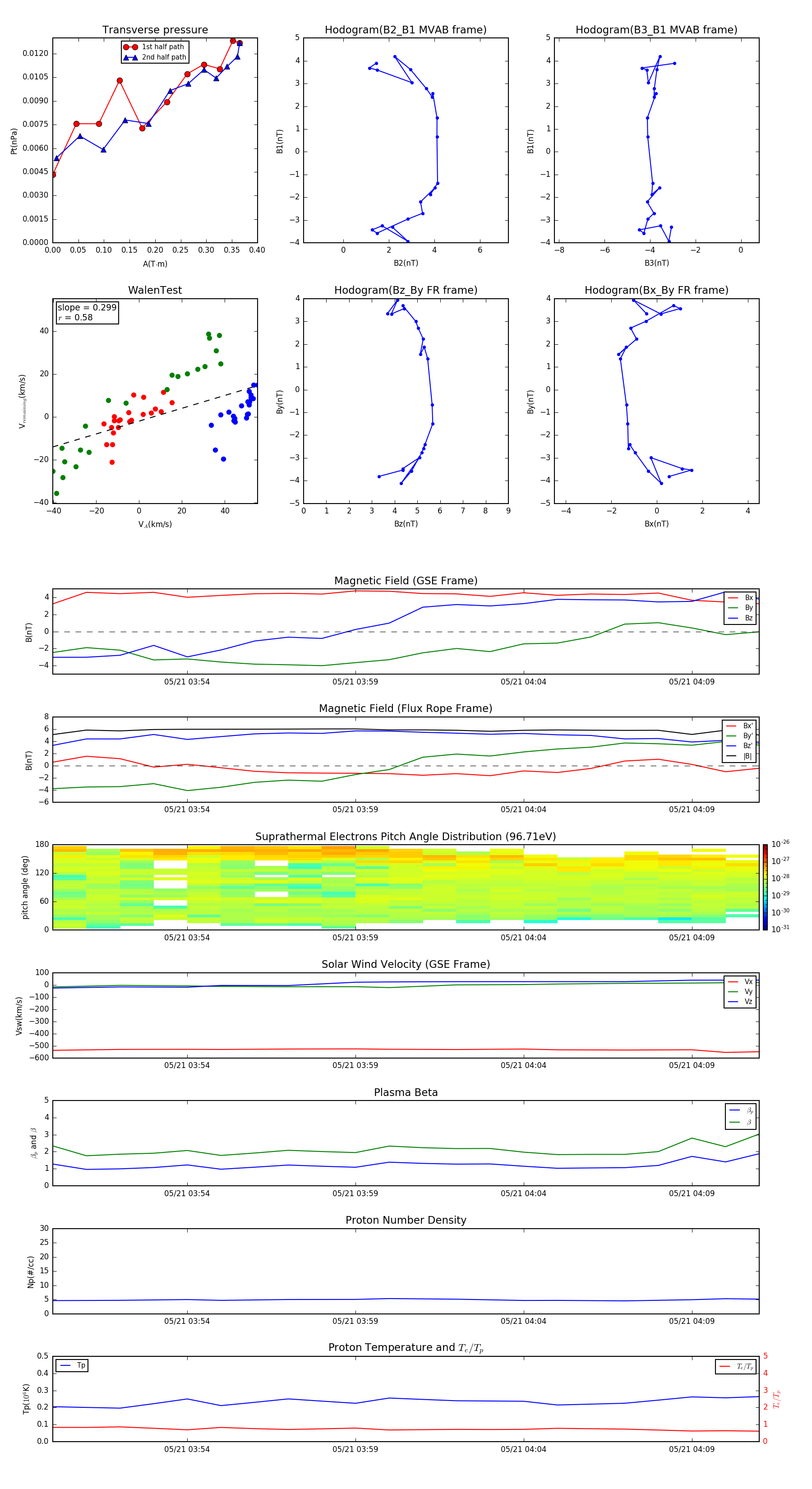This screenshot has height=1489, width=812.
Task: Click the By' legend entry in Flux Rope plot
Action: pyautogui.click(x=739, y=736)
